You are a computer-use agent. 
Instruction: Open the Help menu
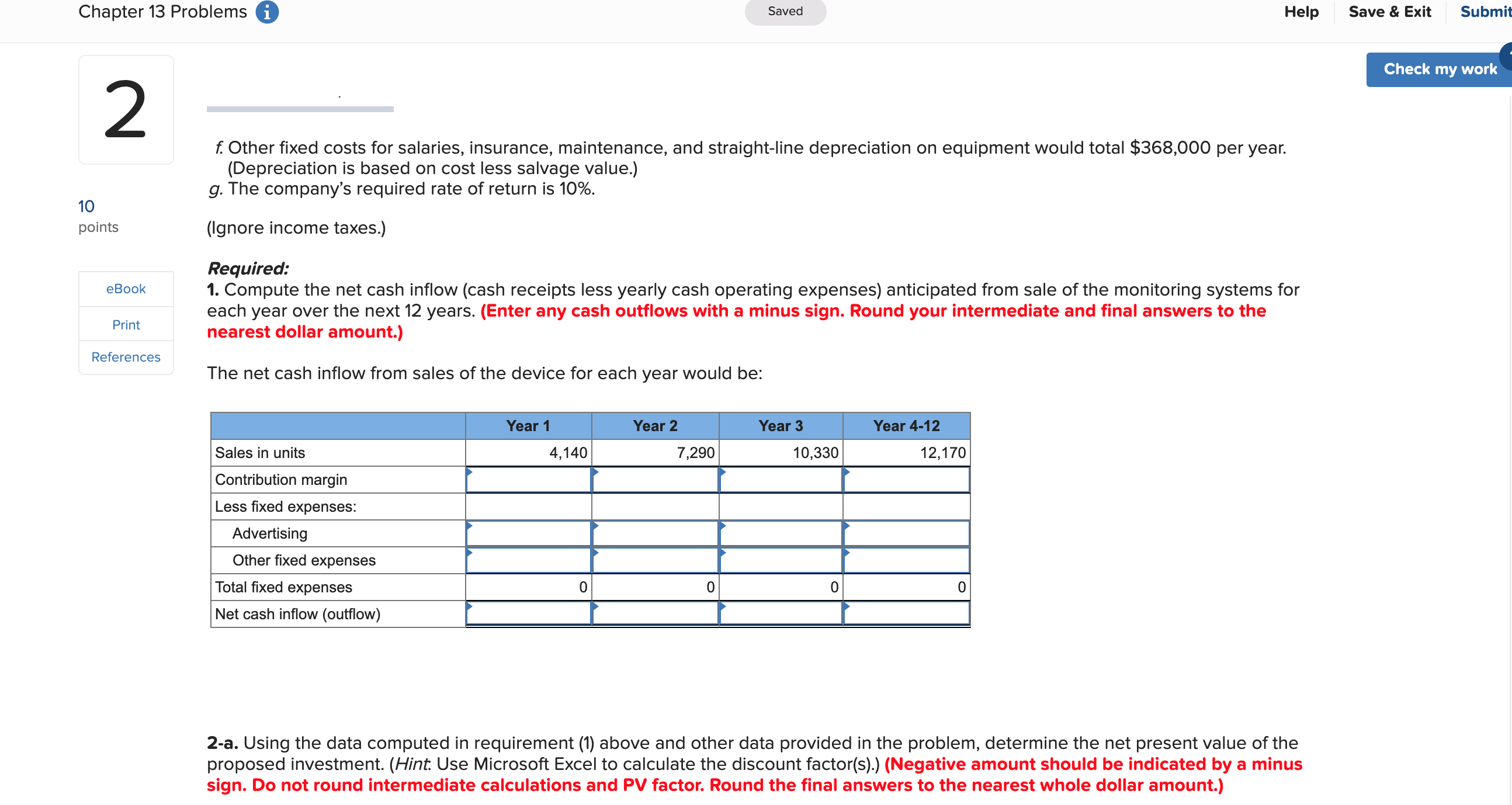(x=1301, y=11)
